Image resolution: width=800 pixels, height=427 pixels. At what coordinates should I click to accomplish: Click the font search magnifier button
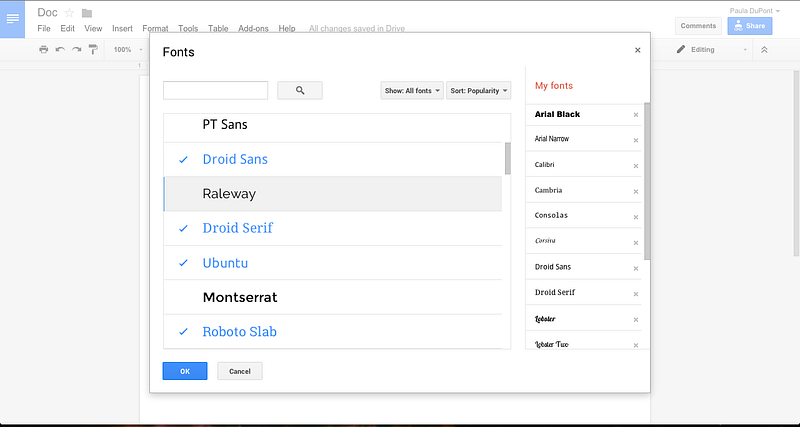[x=299, y=90]
